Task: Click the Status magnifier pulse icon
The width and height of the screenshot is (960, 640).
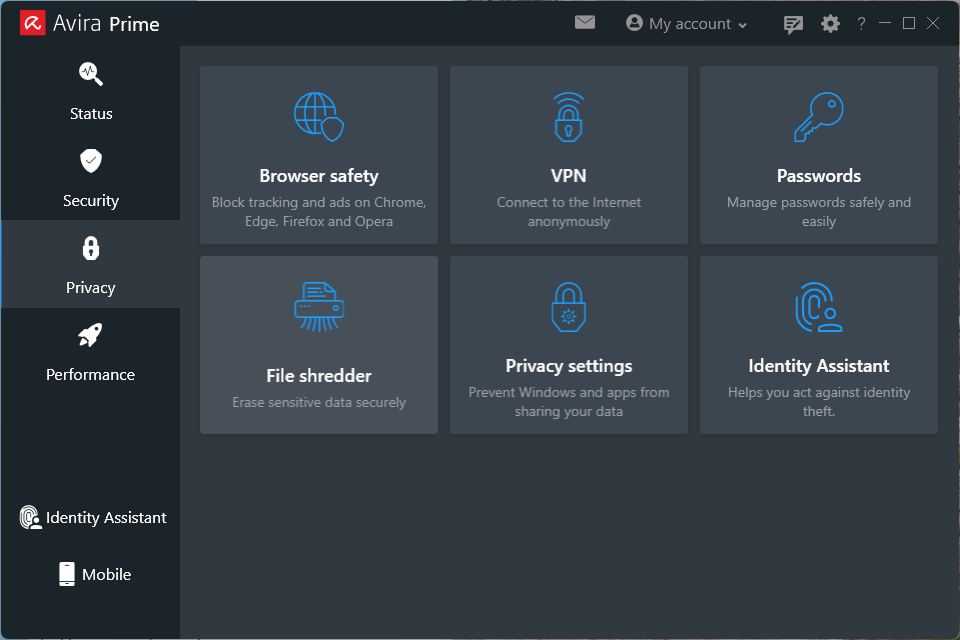Action: click(91, 73)
